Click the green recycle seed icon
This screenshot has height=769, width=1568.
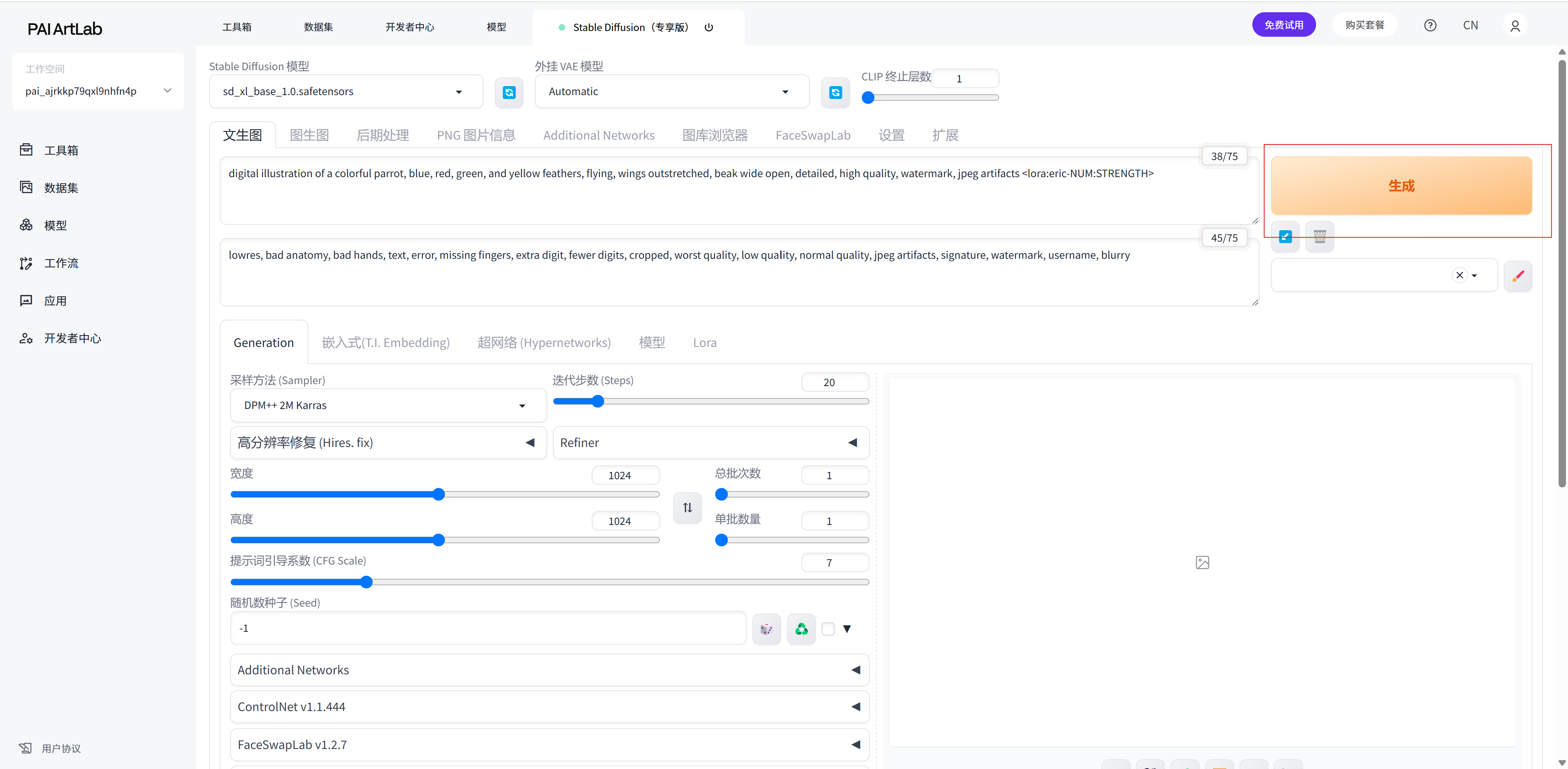pos(801,629)
